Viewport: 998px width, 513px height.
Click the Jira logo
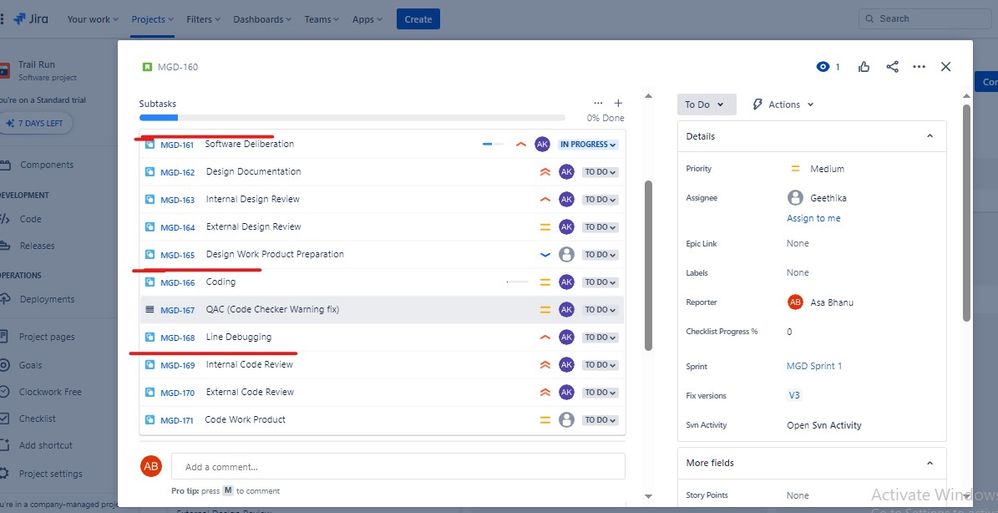[31, 19]
